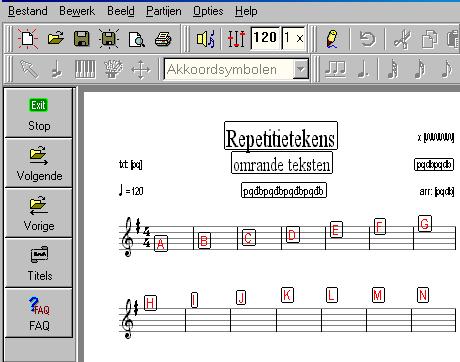Select the eighth note icon
Image resolution: width=460 pixels, height=362 pixels.
[446, 69]
